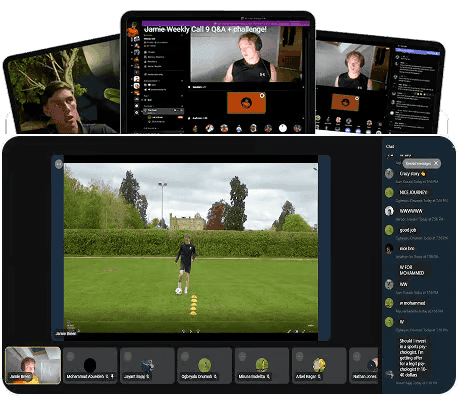
Task: Select Mohammad Abuedeh's participant tile
Action: (x=90, y=365)
